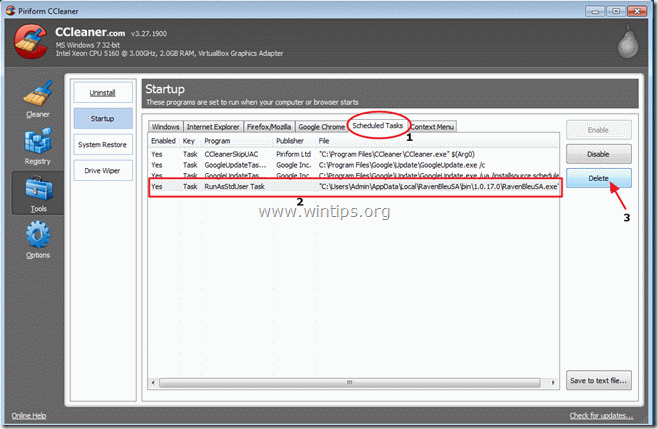Viewport: 658px width, 429px height.
Task: Switch to the Context Menu tab
Action: pos(432,127)
